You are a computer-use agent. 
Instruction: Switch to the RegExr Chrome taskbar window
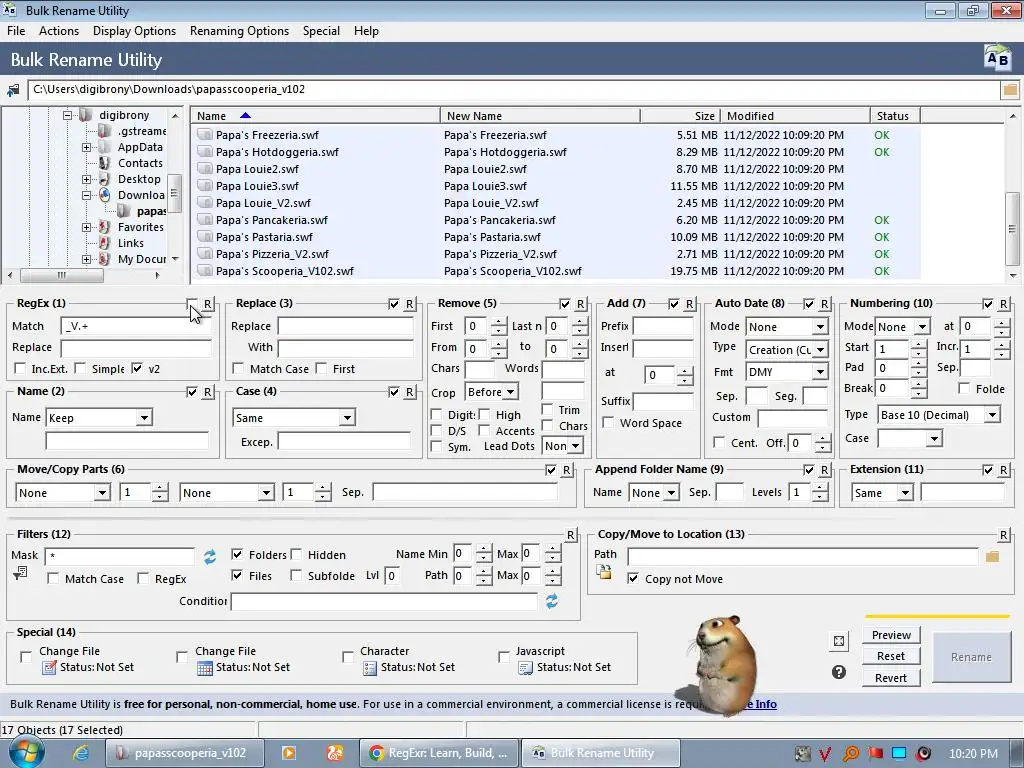tap(439, 753)
